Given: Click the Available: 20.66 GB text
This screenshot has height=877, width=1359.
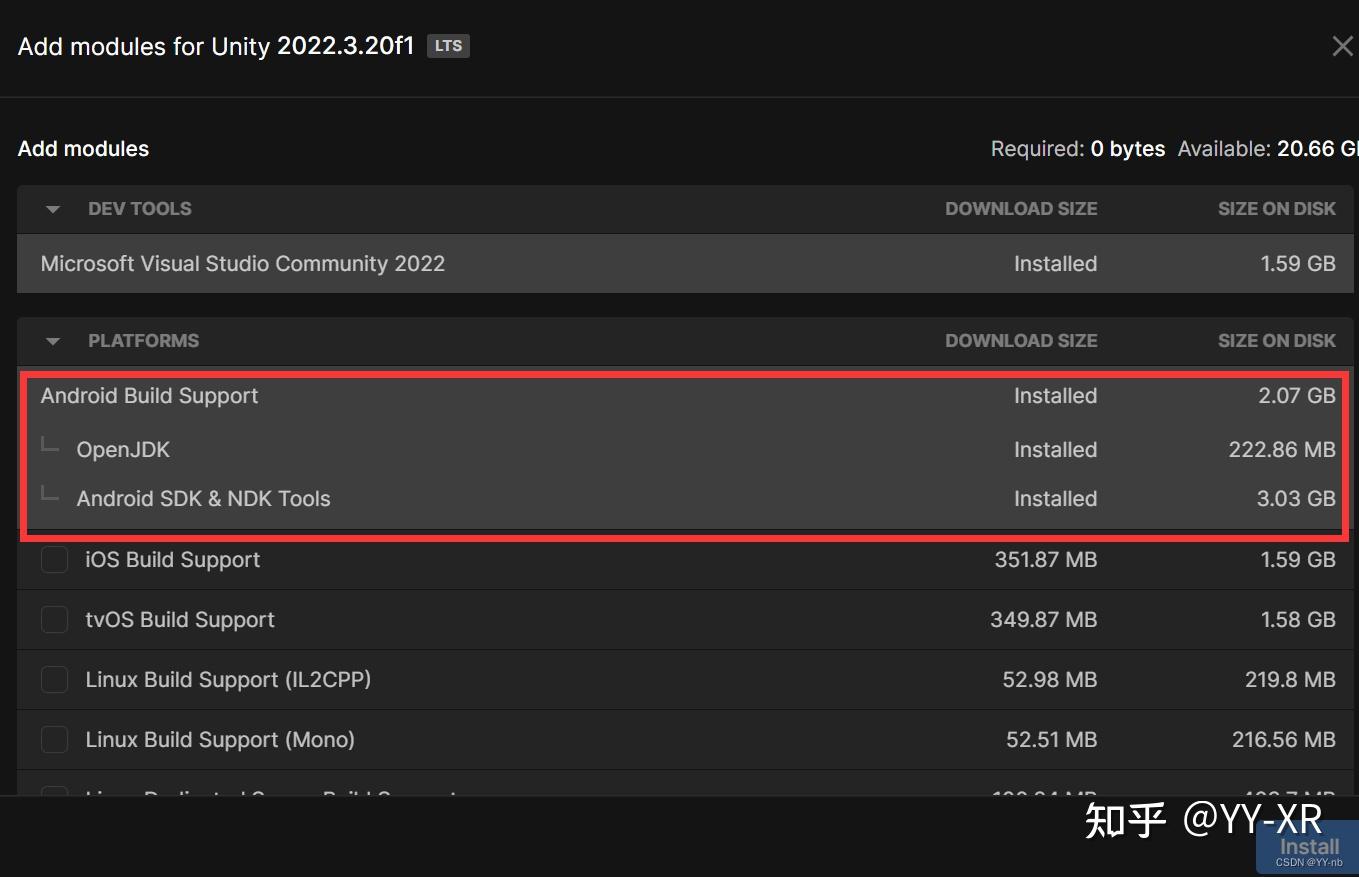Looking at the screenshot, I should [1267, 148].
